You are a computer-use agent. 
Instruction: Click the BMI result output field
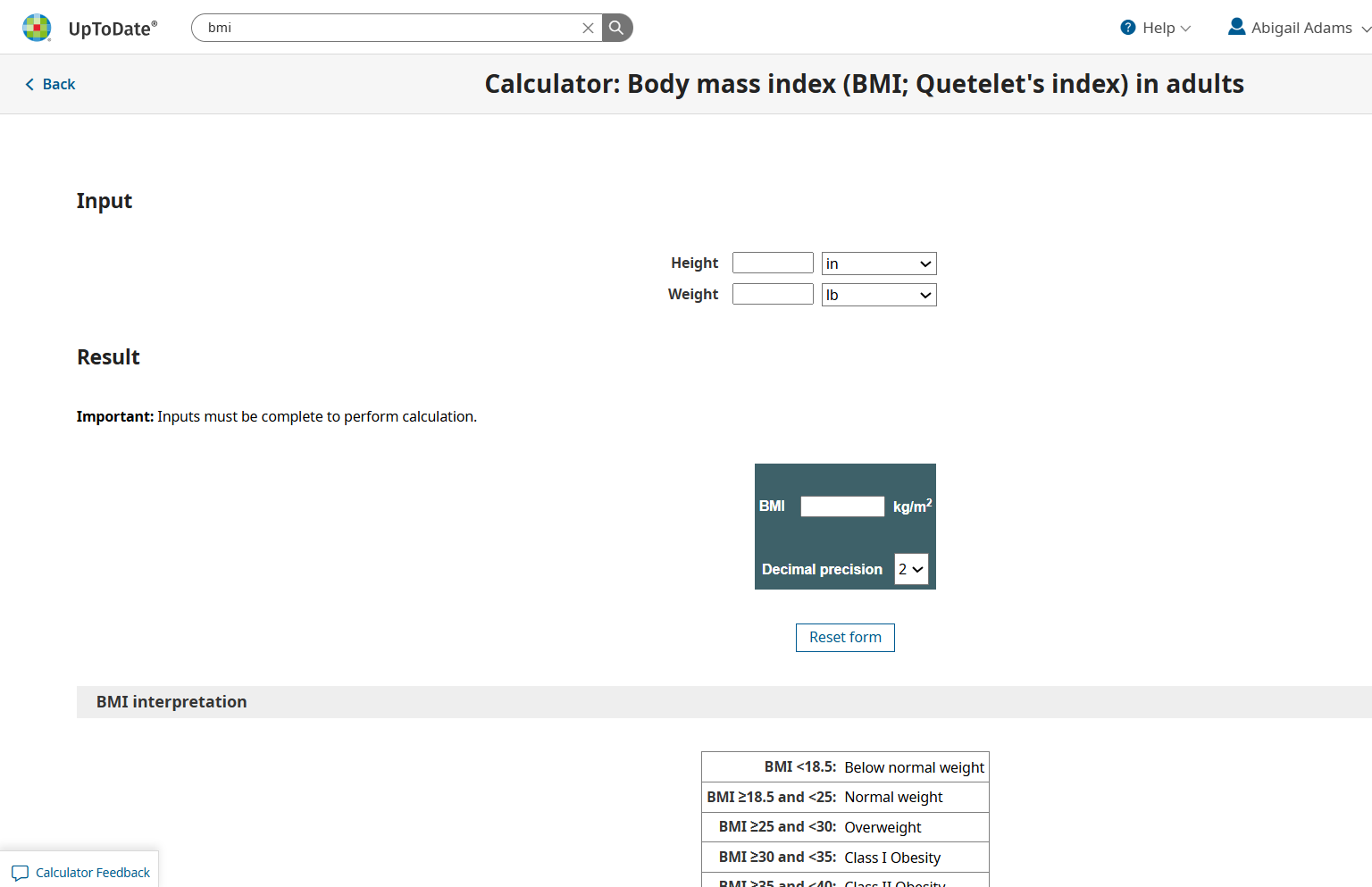tap(841, 506)
